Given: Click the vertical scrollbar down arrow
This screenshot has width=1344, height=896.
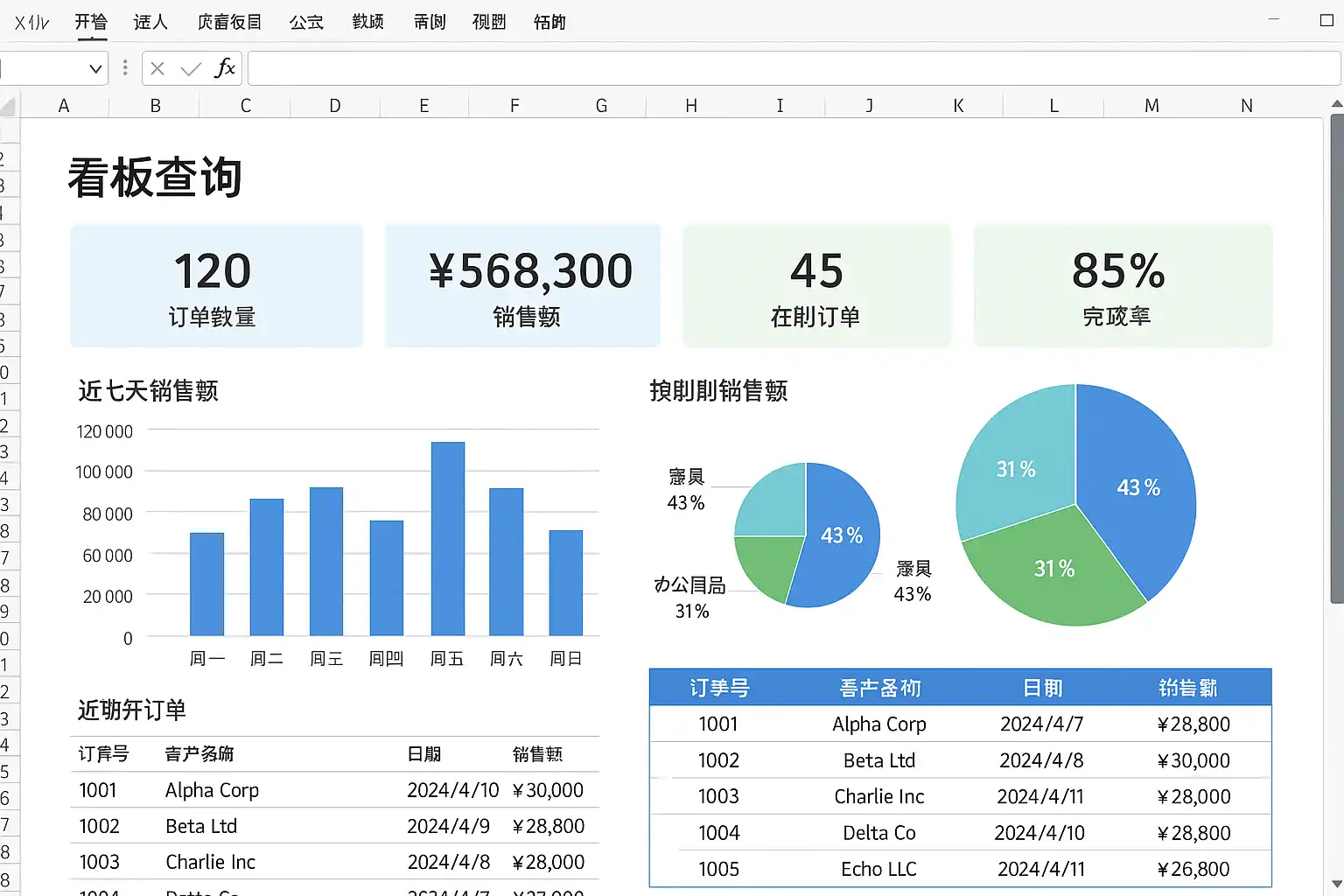Looking at the screenshot, I should (1336, 884).
